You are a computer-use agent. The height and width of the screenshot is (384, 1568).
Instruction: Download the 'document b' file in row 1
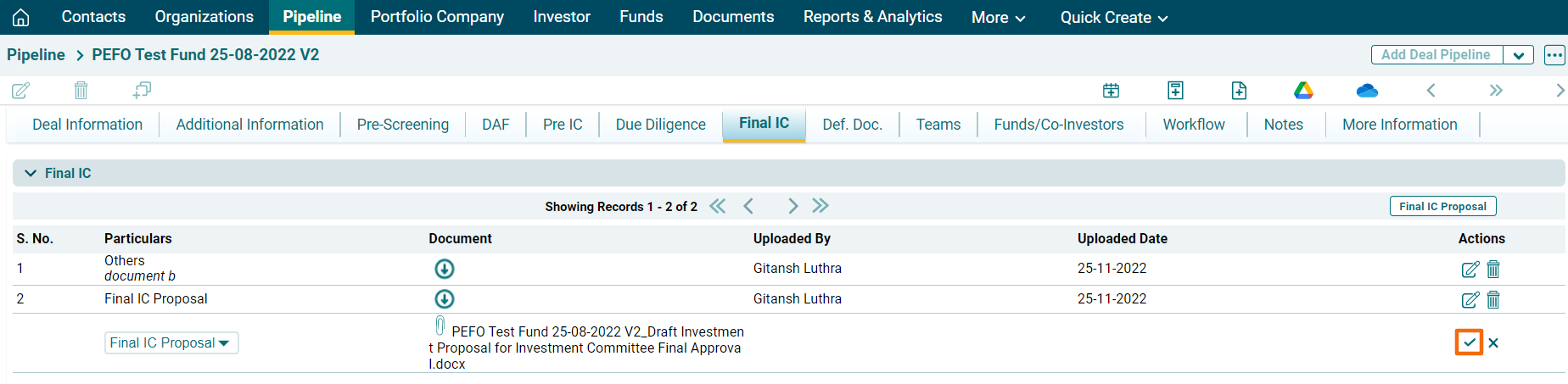(445, 269)
